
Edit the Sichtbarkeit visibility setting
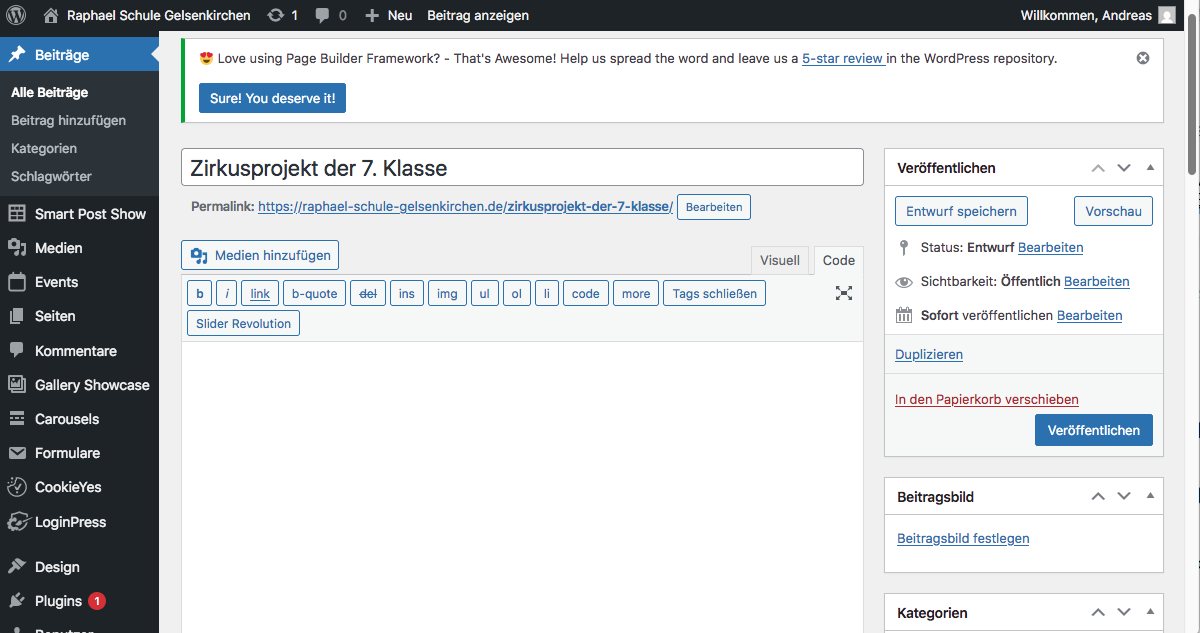1096,282
